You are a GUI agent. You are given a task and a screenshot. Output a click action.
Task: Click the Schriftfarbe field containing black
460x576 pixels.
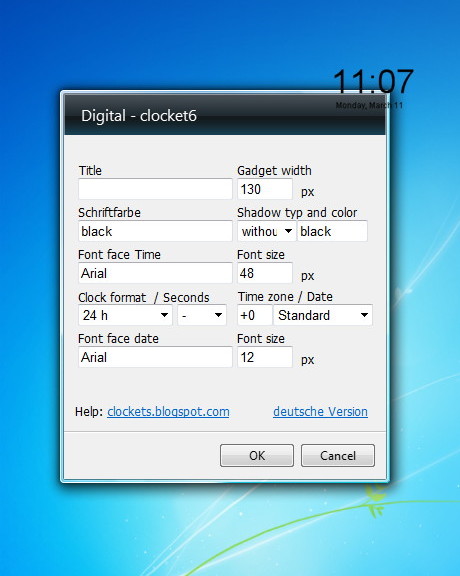tap(155, 231)
